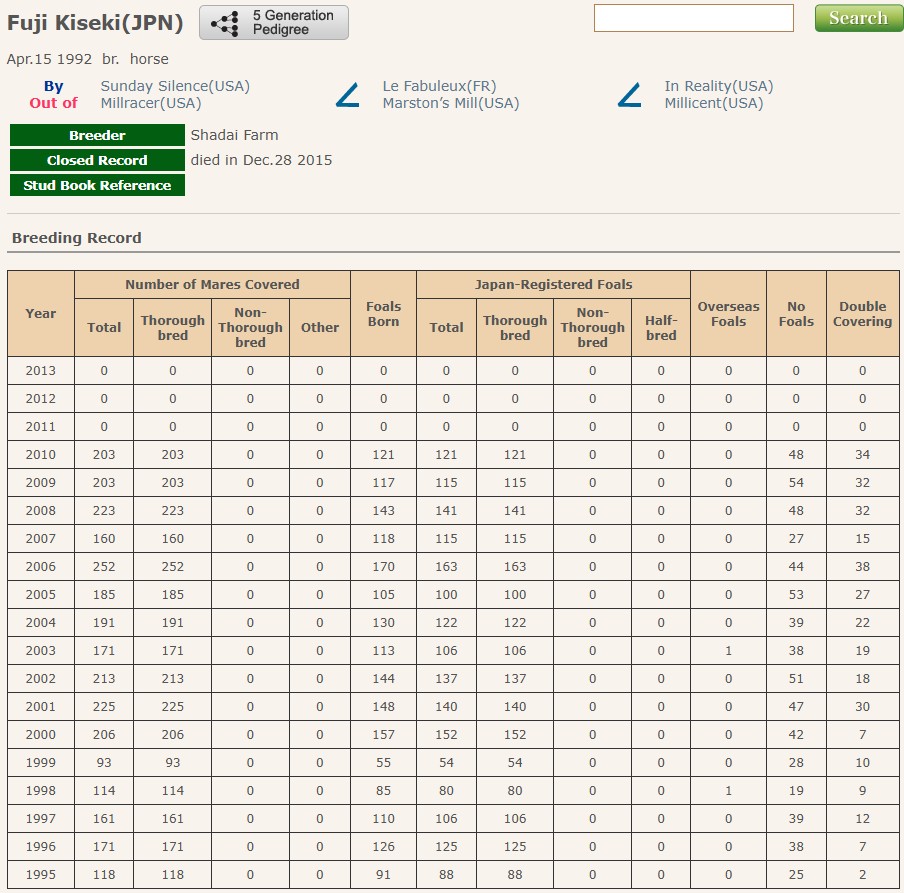Screen dimensions: 904x893
Task: Follow the Marston's Mill(USA) link
Action: tap(451, 103)
